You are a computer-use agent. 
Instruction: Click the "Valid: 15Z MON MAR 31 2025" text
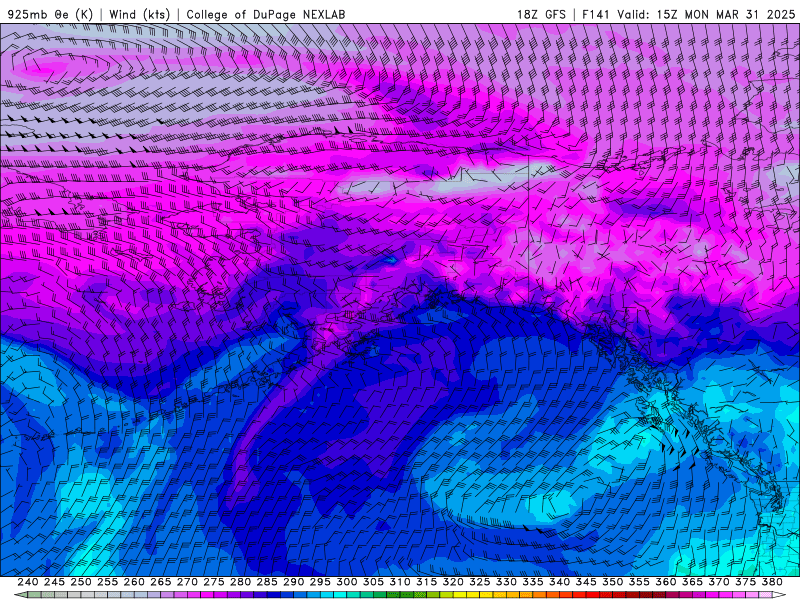pyautogui.click(x=706, y=14)
